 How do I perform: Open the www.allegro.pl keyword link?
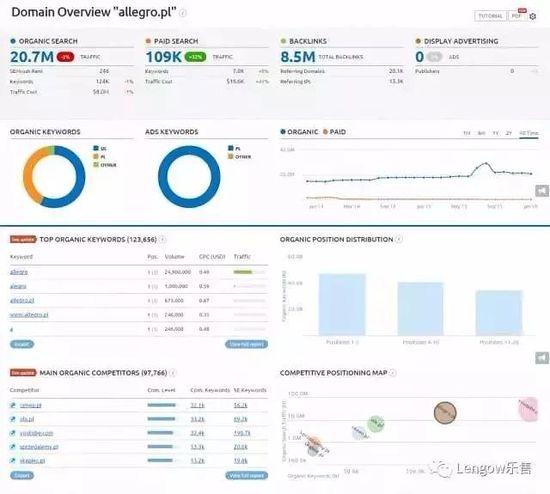[x=29, y=315]
